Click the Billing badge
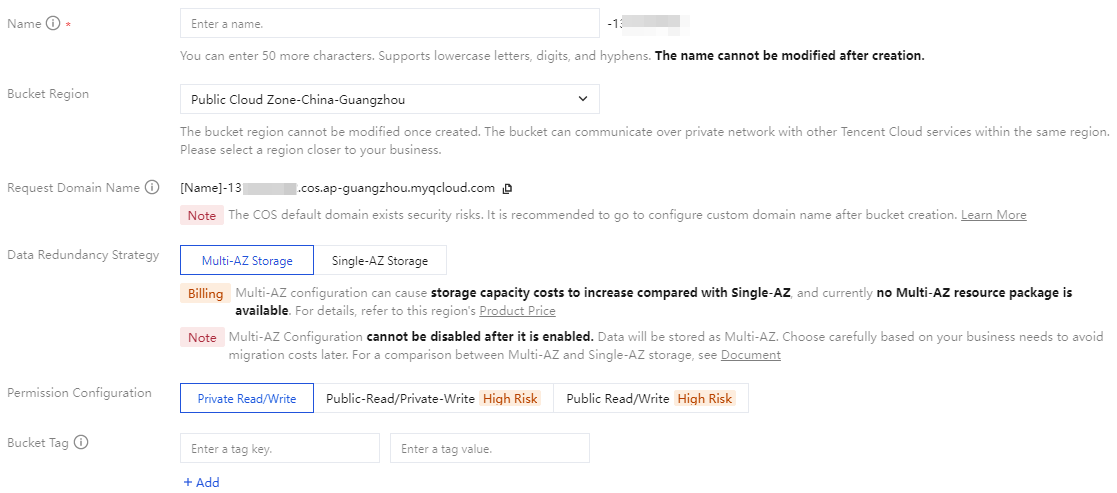The height and width of the screenshot is (493, 1117). (205, 294)
